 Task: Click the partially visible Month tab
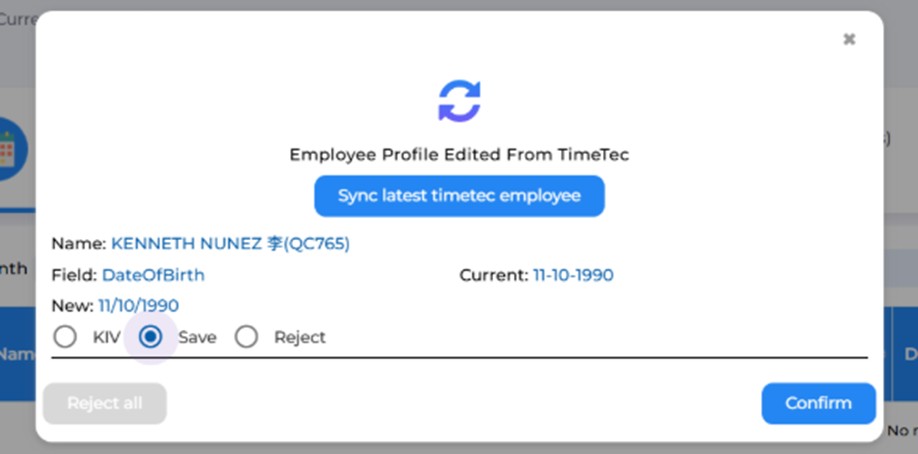point(13,269)
